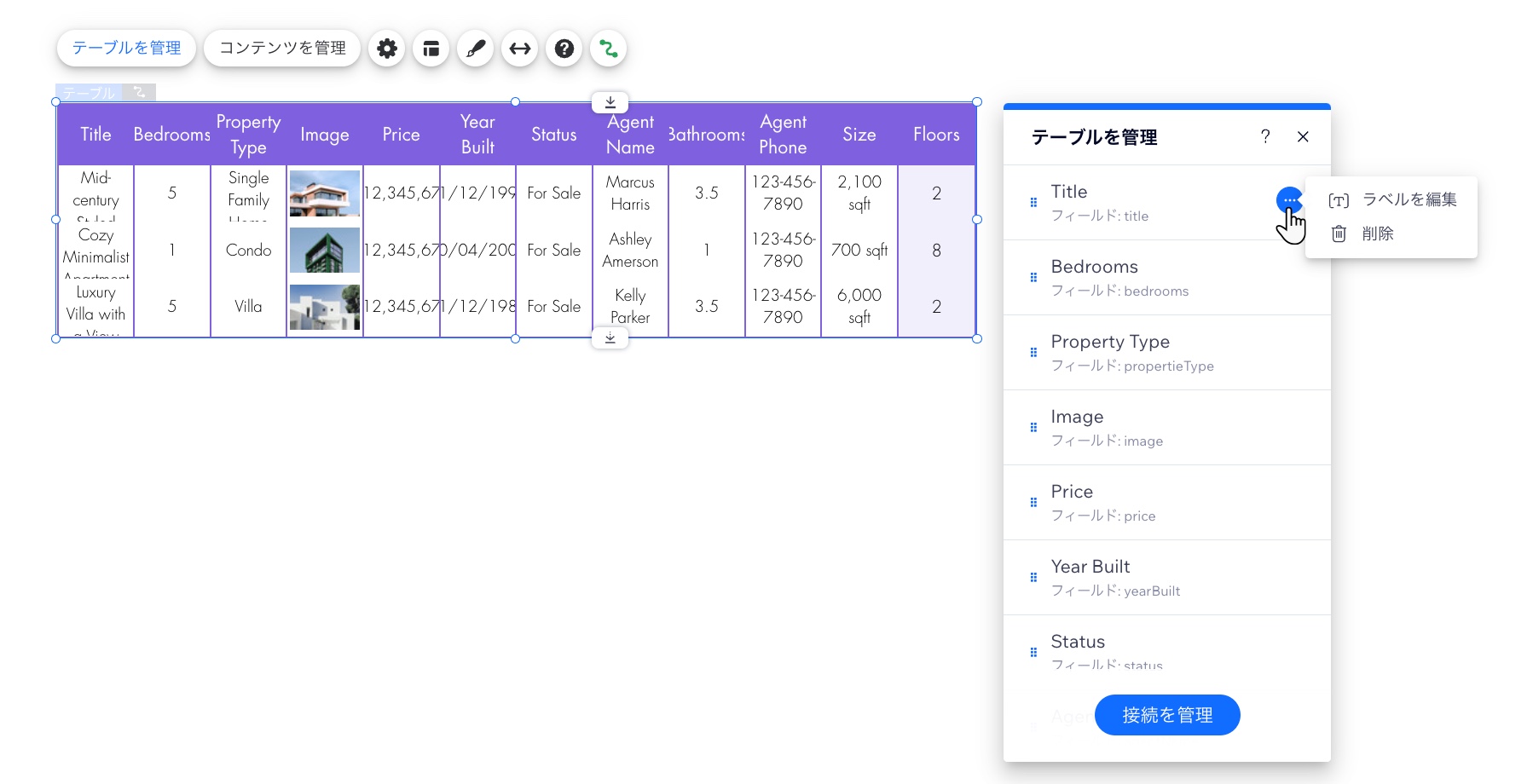Click the Floors column header
1533x784 pixels.
(936, 135)
